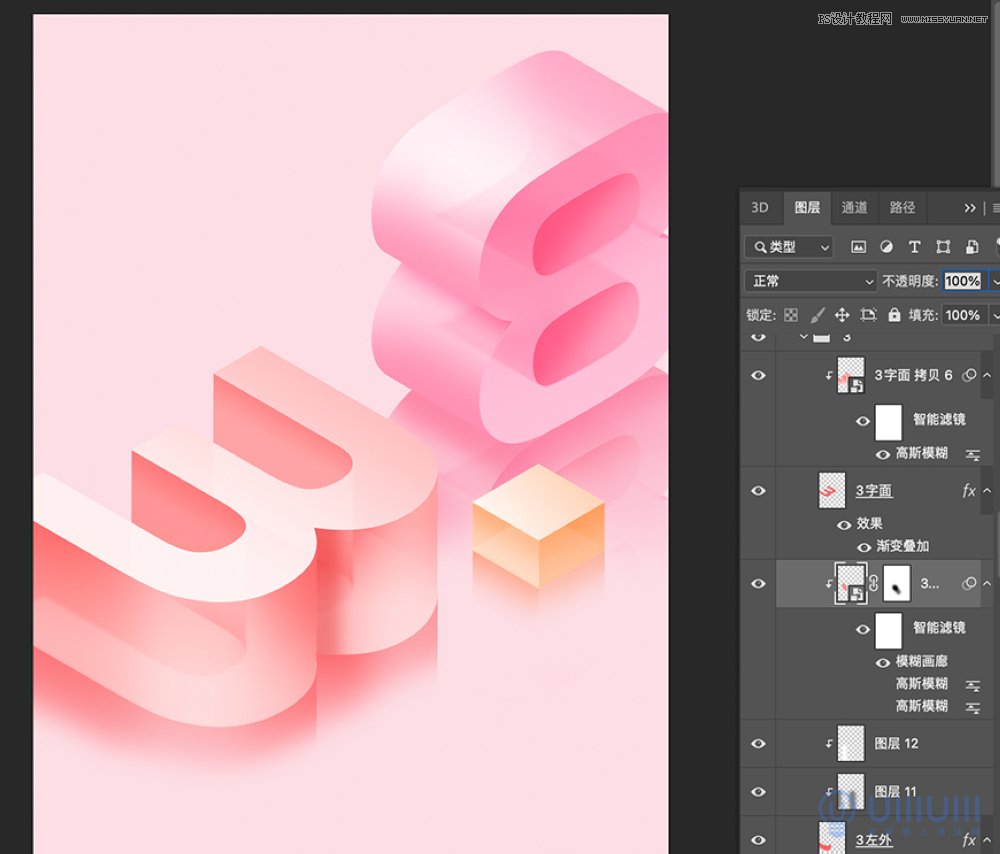Click the adjustment layer filter icon
Screen dimensions: 1000x854
886,247
